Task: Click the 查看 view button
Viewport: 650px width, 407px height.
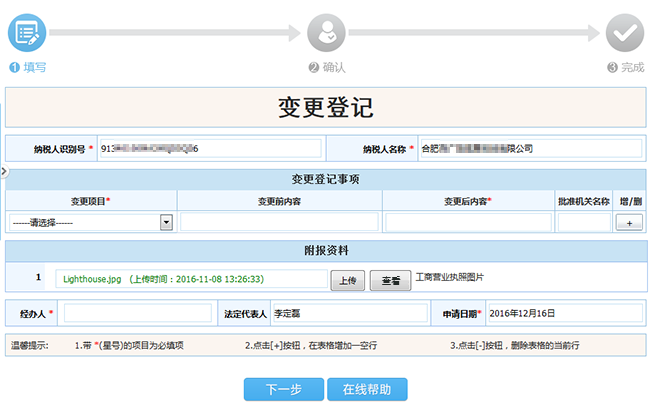Action: 390,281
